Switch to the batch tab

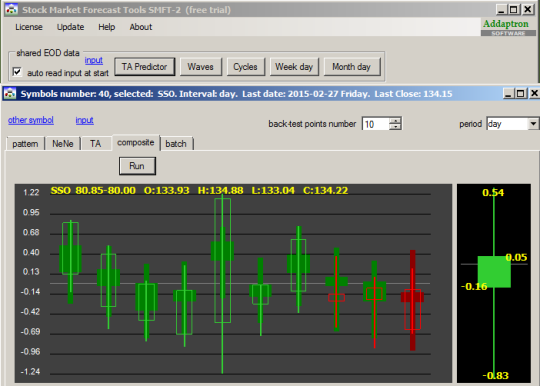point(176,144)
